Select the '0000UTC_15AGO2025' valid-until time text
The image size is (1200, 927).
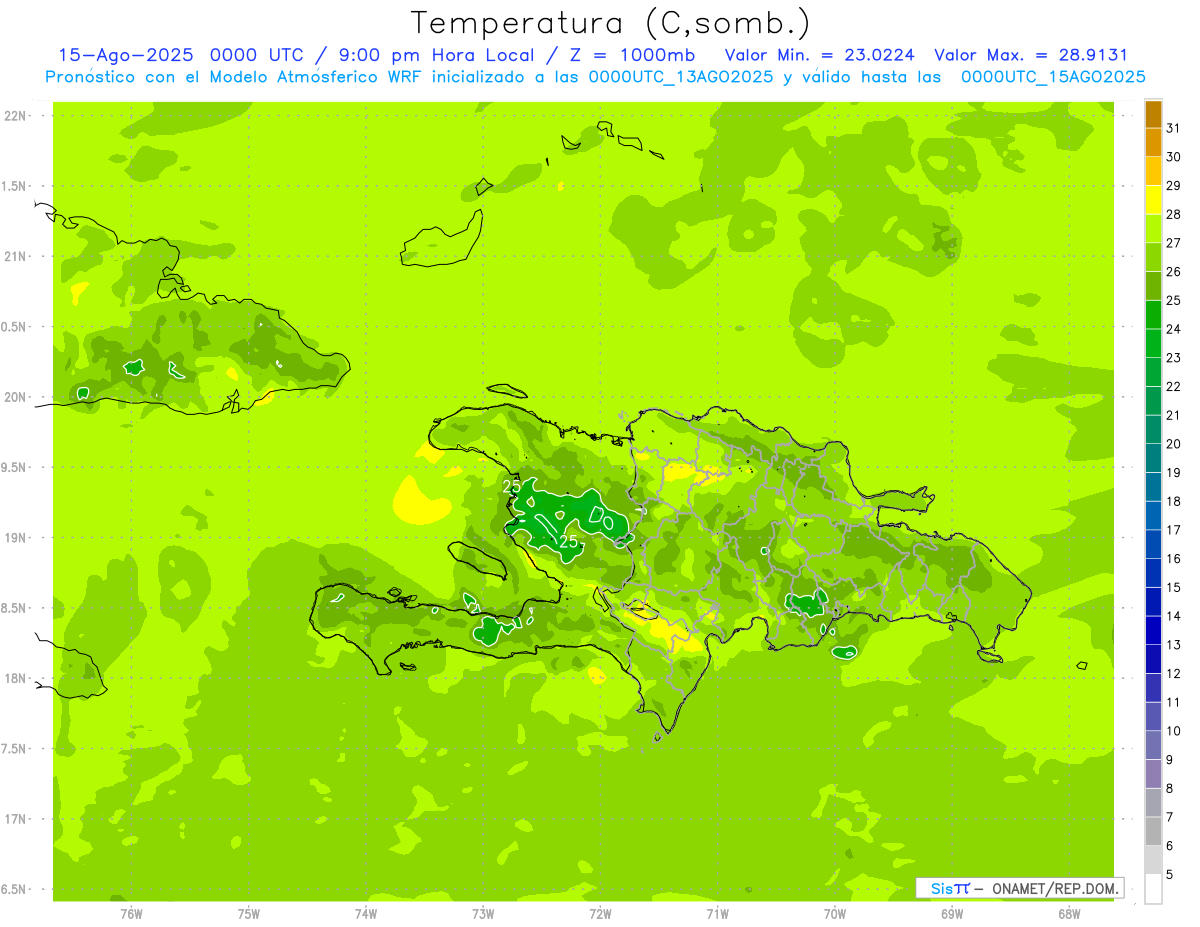1053,77
